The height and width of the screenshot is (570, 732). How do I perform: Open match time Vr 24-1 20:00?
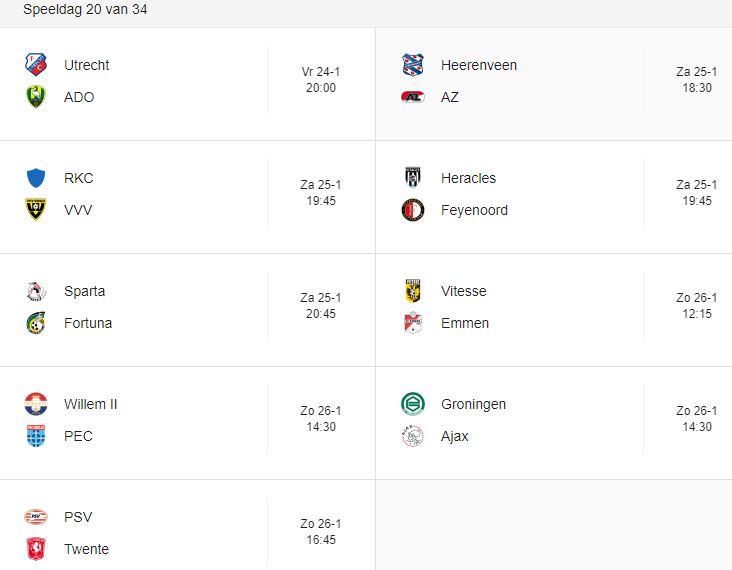click(x=321, y=79)
